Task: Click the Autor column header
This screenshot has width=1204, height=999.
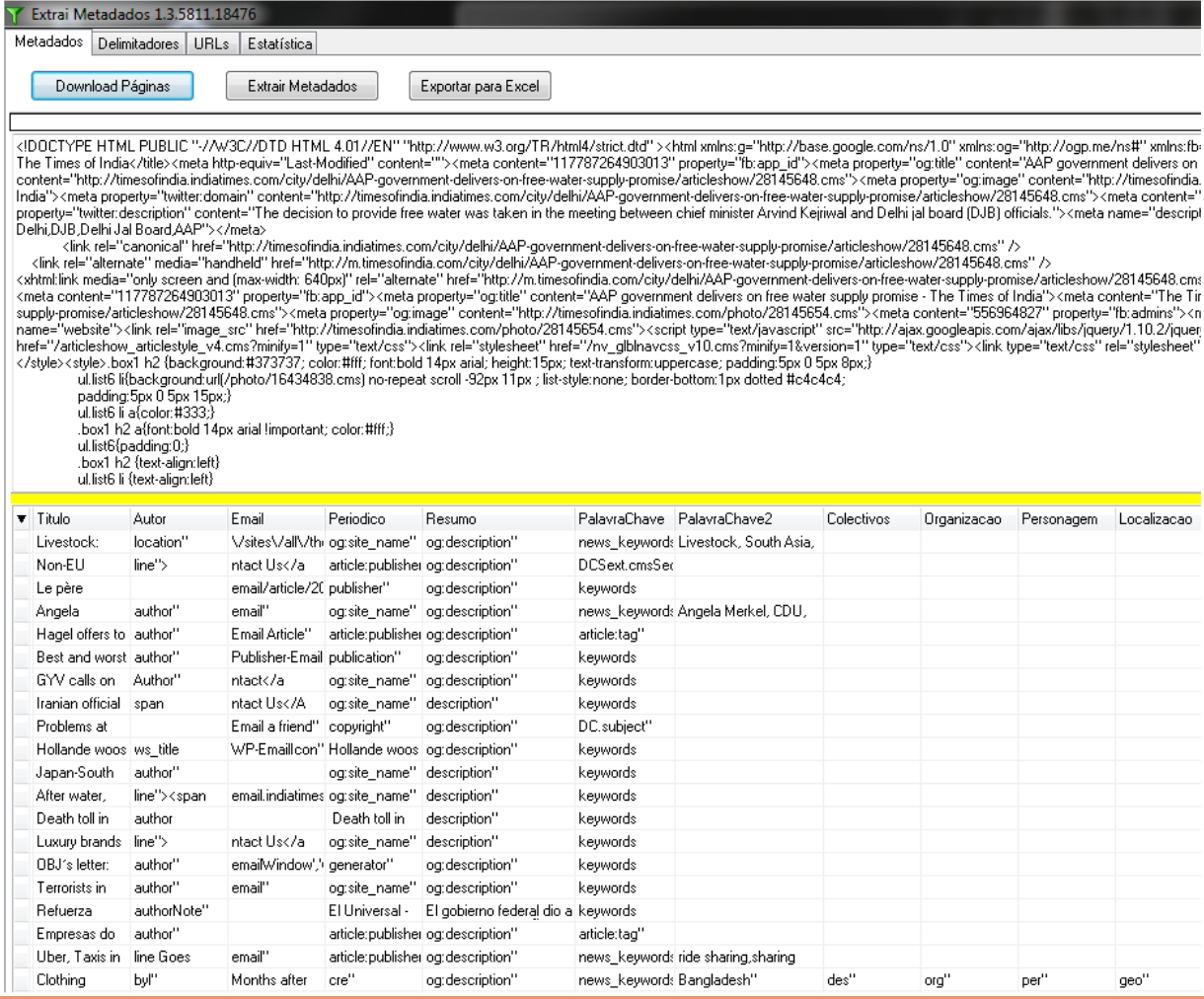Action: pyautogui.click(x=178, y=519)
